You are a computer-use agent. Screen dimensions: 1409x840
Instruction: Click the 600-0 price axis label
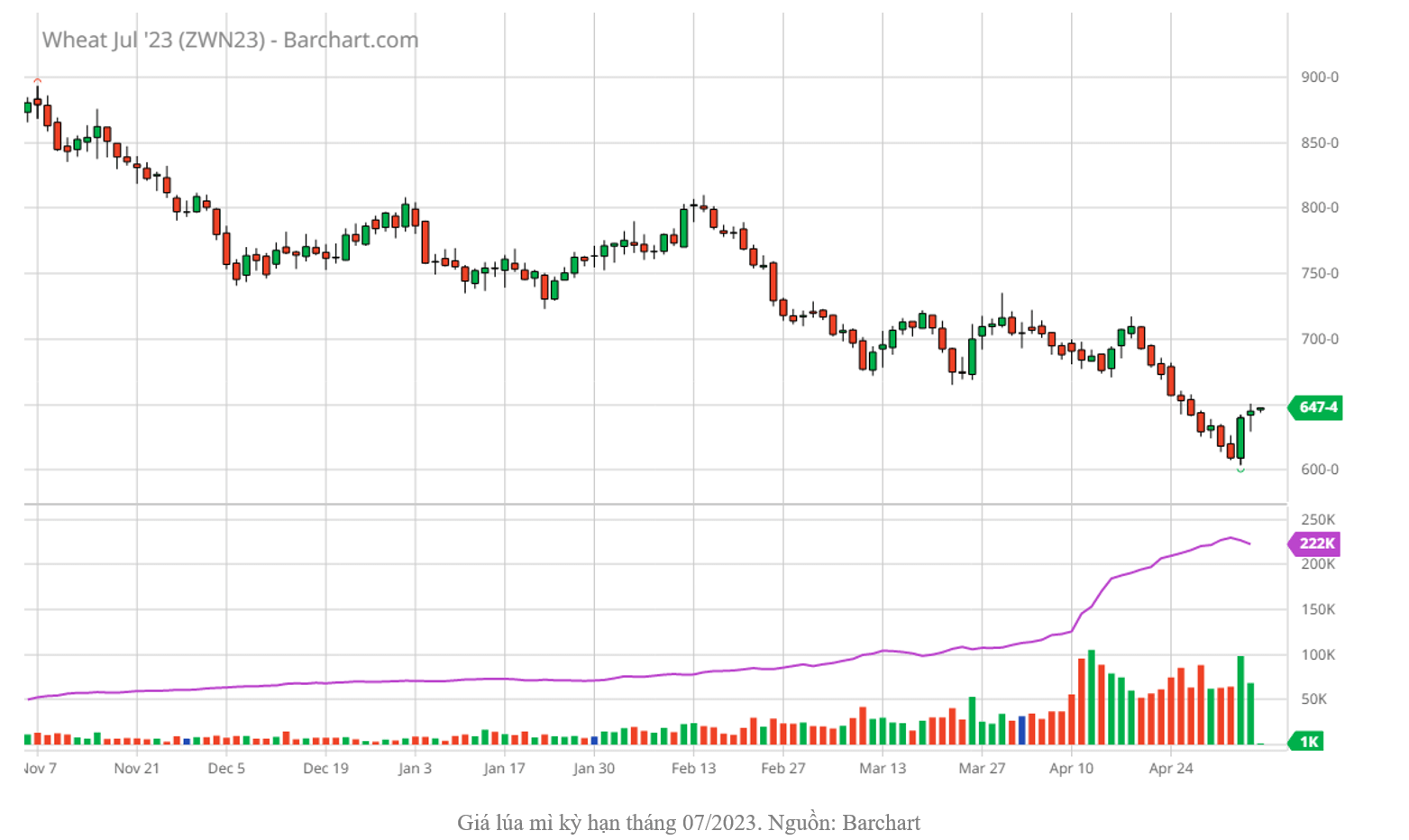(x=1319, y=470)
